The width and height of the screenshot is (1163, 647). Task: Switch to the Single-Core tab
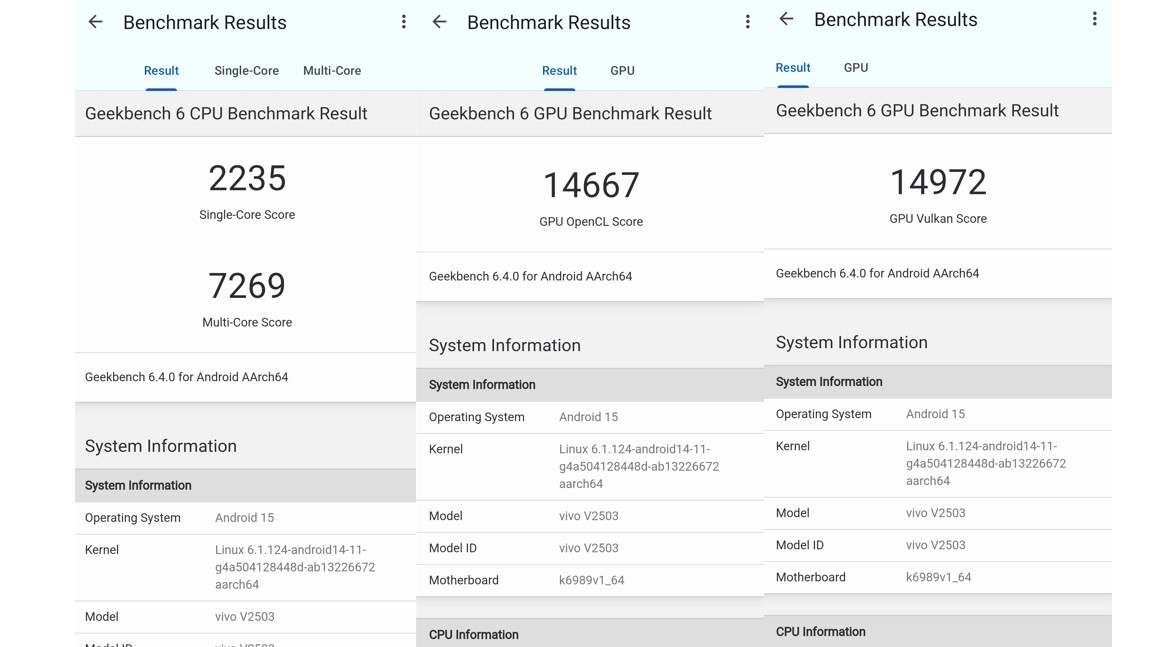[x=246, y=70]
